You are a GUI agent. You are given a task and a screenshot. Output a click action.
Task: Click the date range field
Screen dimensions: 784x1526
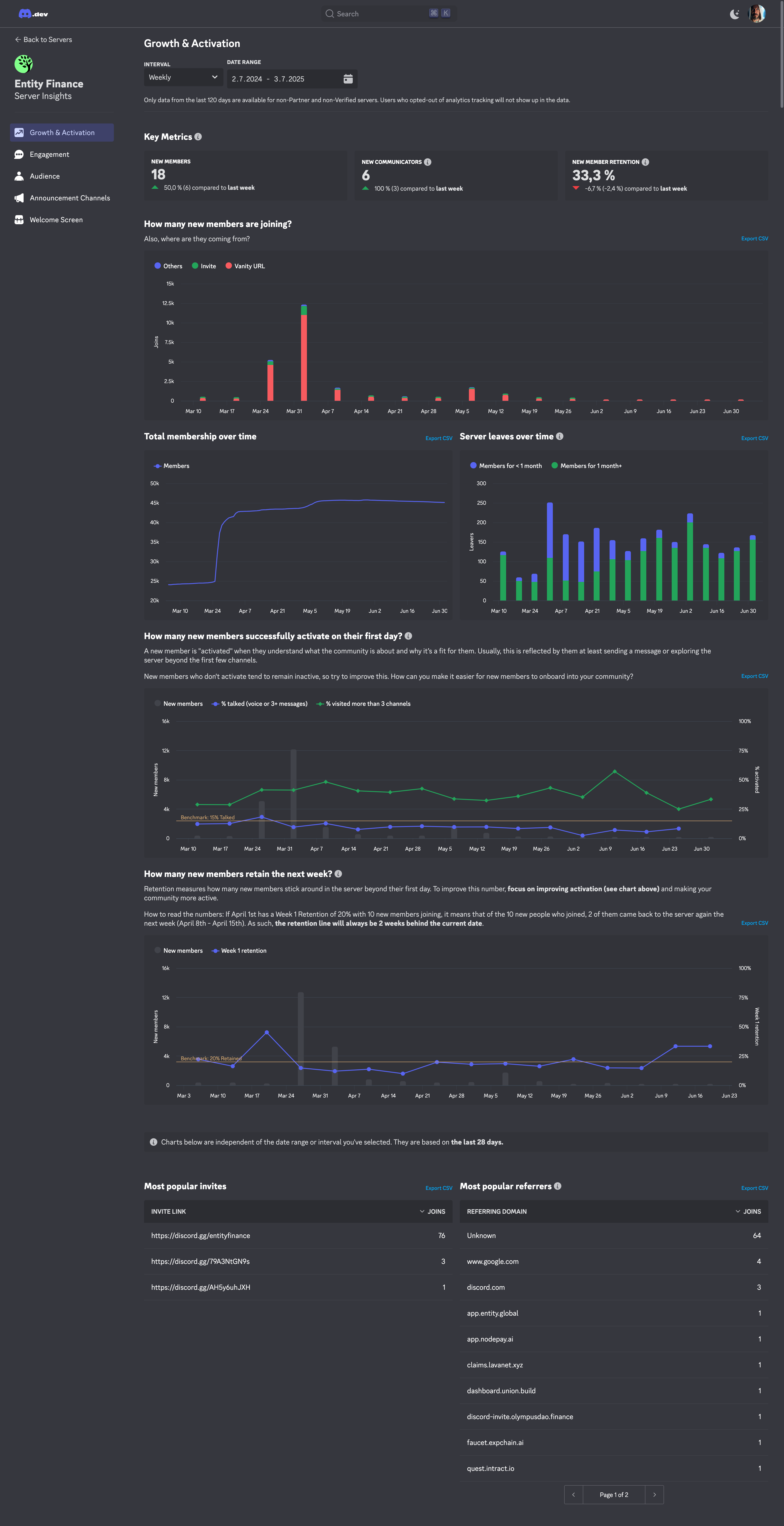coord(292,79)
